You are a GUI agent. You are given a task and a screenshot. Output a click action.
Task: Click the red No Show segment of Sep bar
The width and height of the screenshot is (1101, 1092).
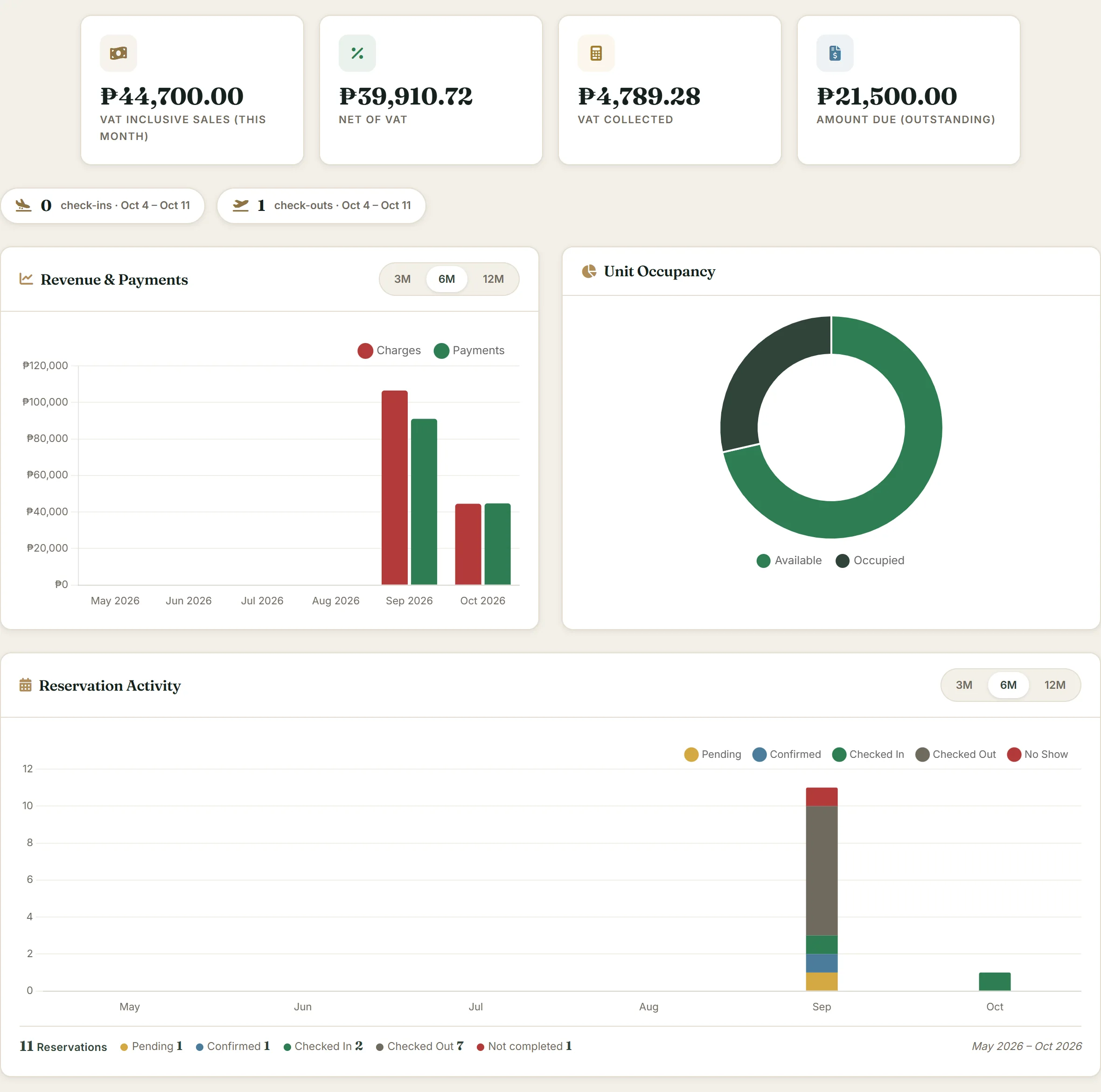click(822, 797)
